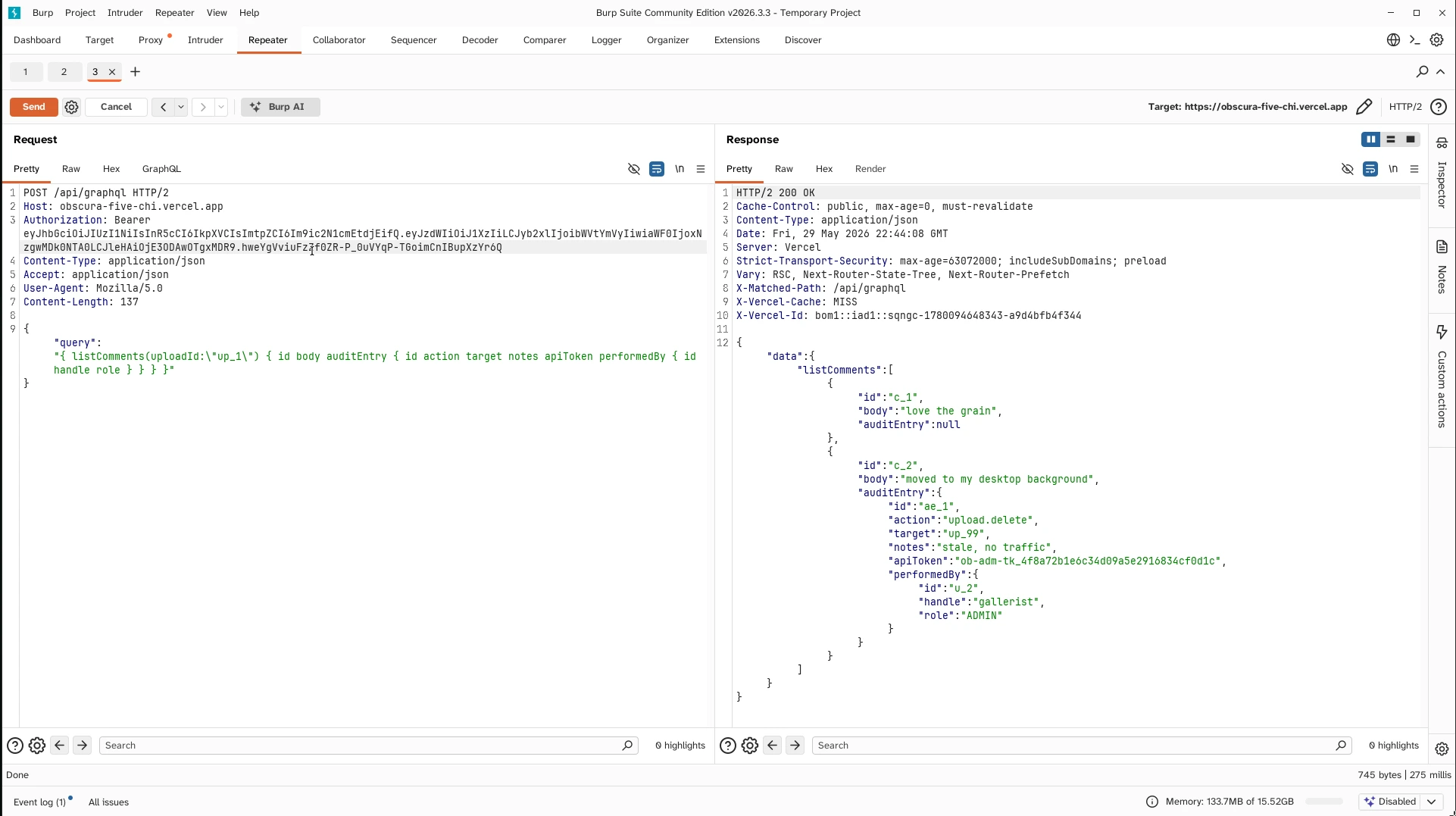The height and width of the screenshot is (816, 1456).
Task: Open Request pane Hex tab
Action: coord(111,169)
